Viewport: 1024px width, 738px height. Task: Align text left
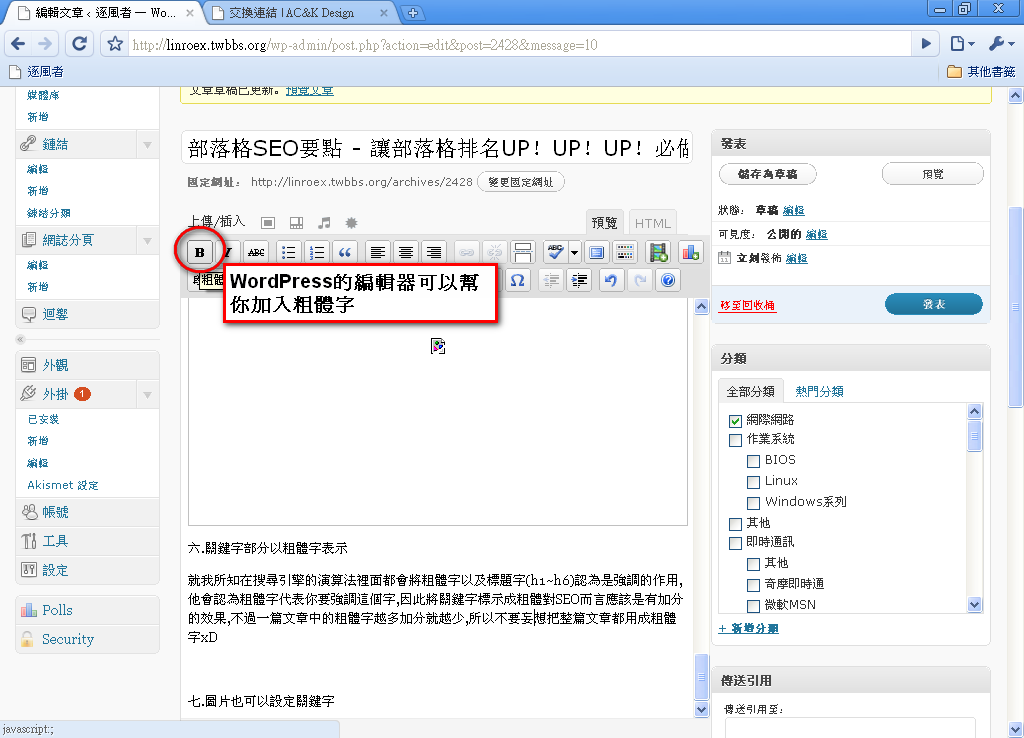(x=377, y=252)
